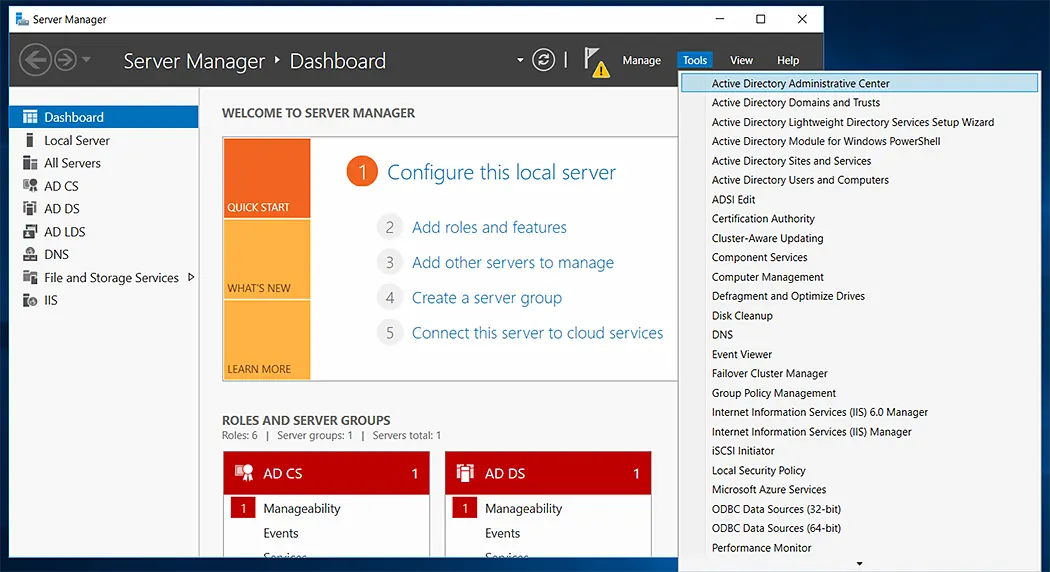Open Active Directory Users and Computers
1050x572 pixels.
pos(859,180)
